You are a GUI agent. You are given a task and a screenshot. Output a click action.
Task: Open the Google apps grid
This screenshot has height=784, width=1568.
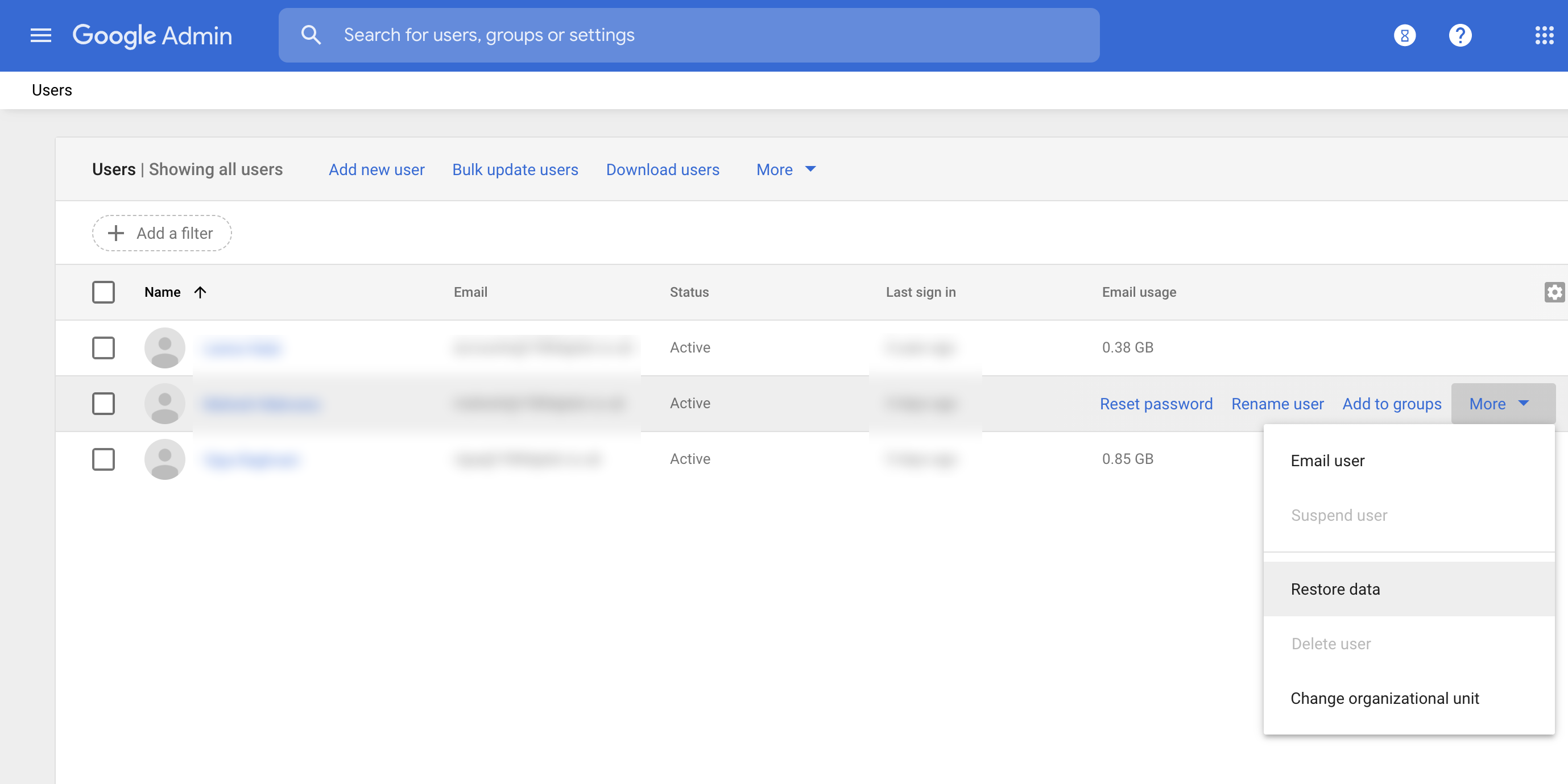[x=1544, y=35]
